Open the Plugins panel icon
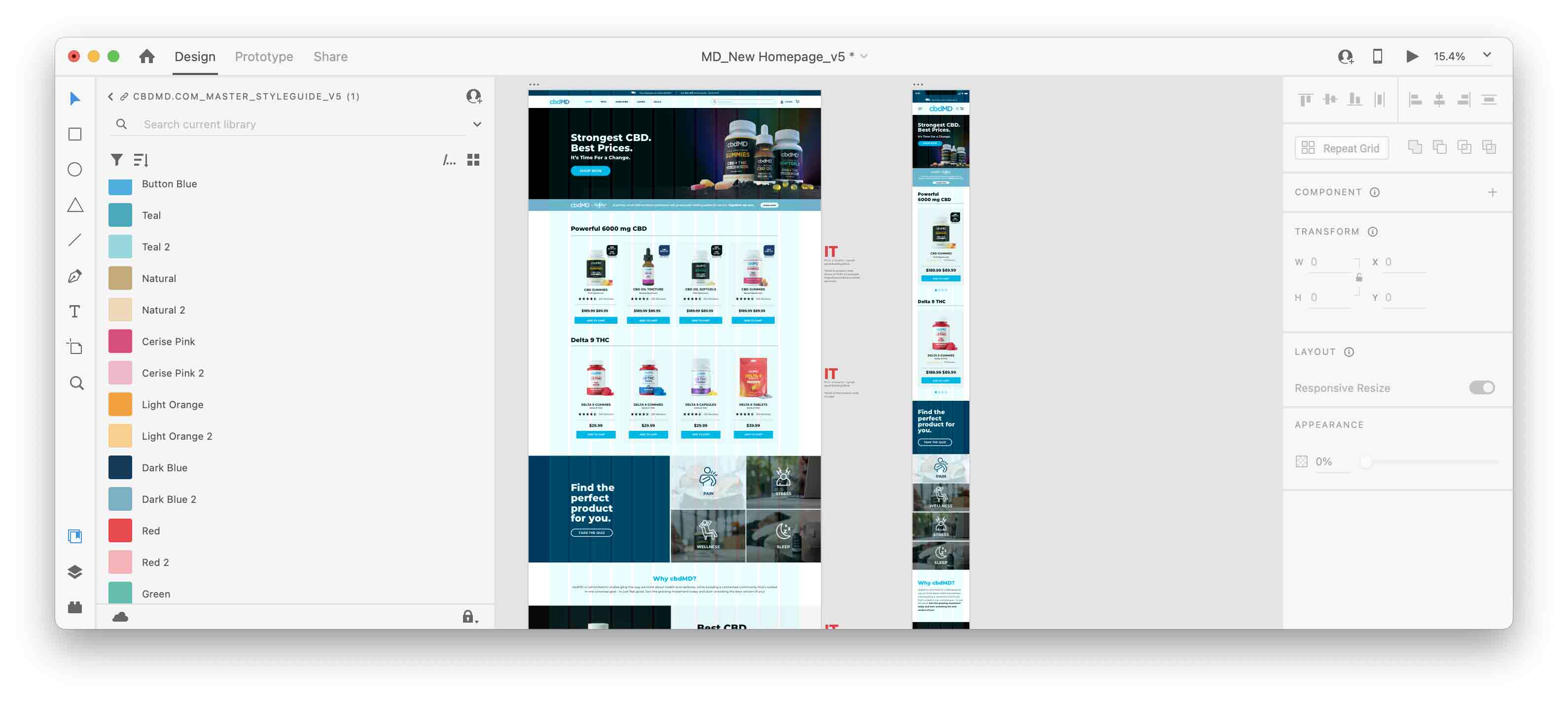Screen dimensions: 1568x702 pyautogui.click(x=75, y=607)
